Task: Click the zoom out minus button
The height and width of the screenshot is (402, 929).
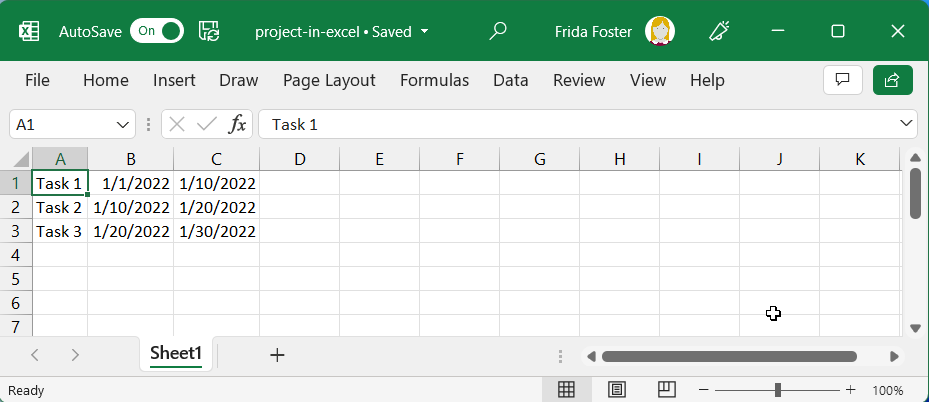Action: (x=704, y=390)
